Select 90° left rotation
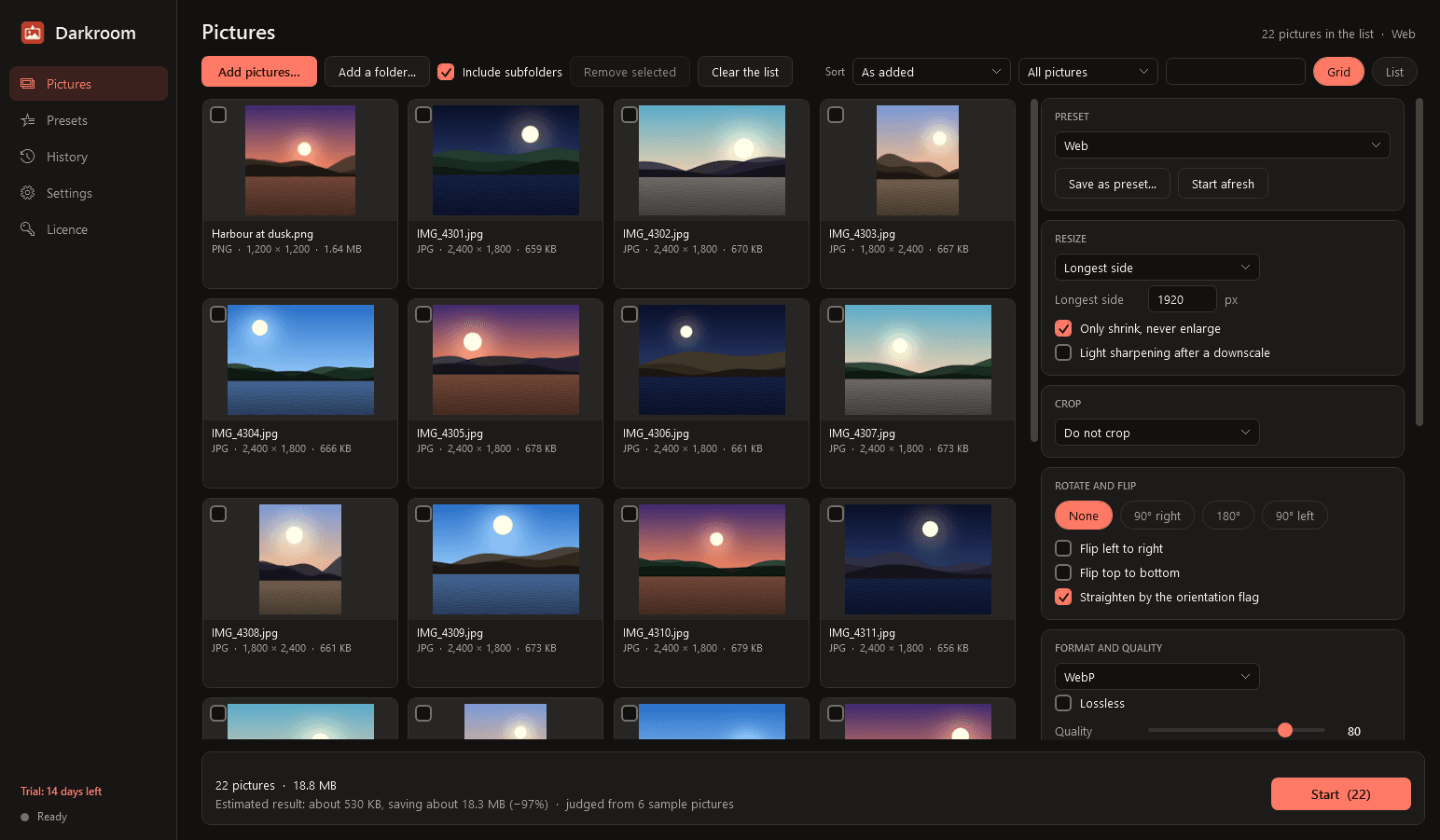Image resolution: width=1440 pixels, height=840 pixels. [x=1295, y=516]
